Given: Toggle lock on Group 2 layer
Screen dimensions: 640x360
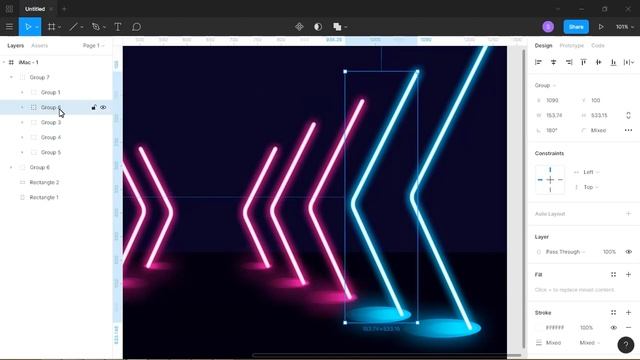Looking at the screenshot, I should click(94, 107).
